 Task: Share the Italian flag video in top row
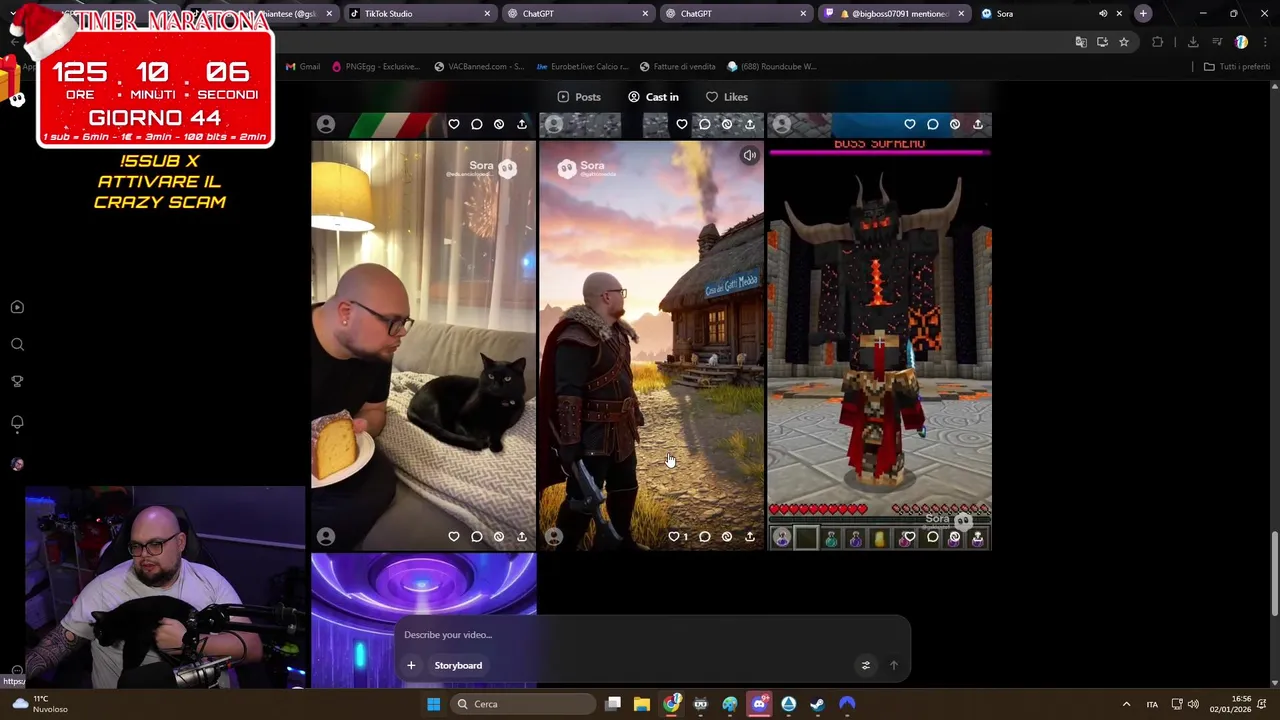pyautogui.click(x=522, y=124)
